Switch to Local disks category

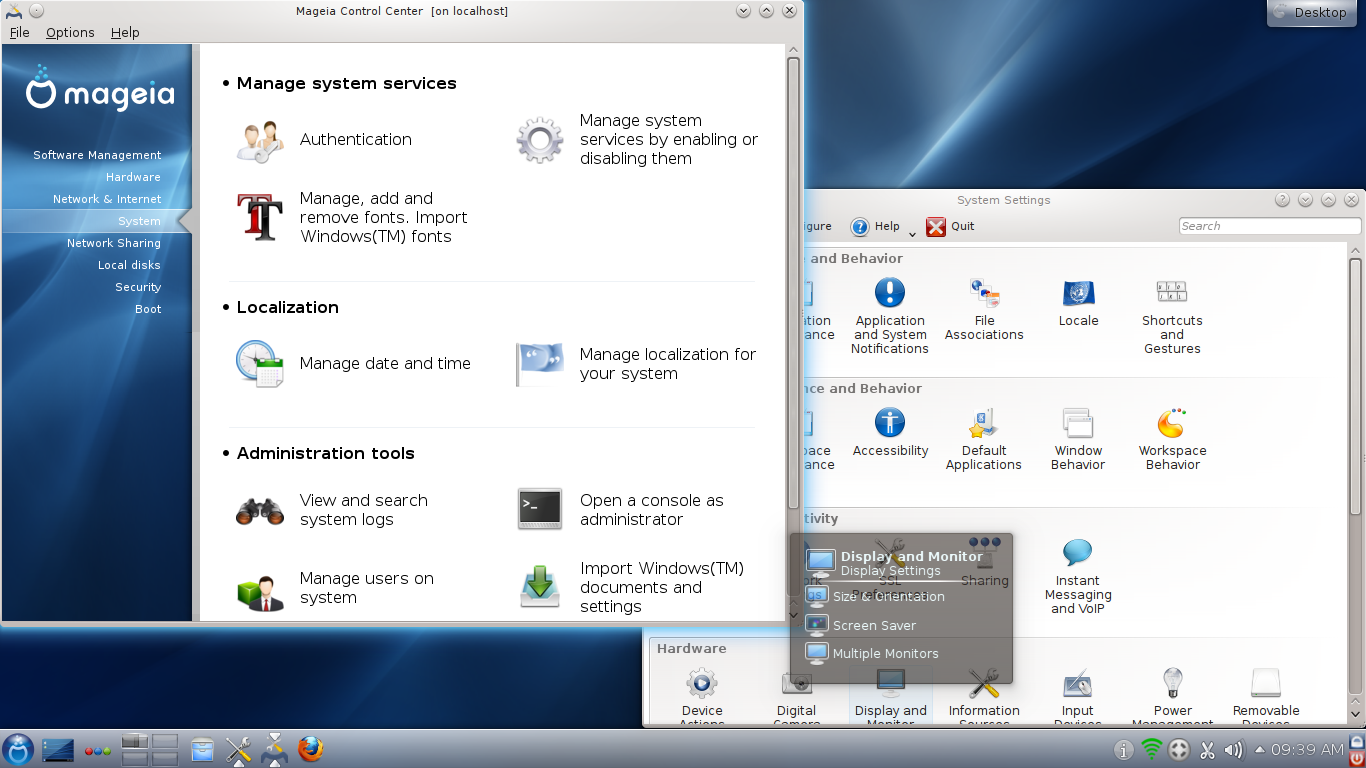pyautogui.click(x=129, y=265)
